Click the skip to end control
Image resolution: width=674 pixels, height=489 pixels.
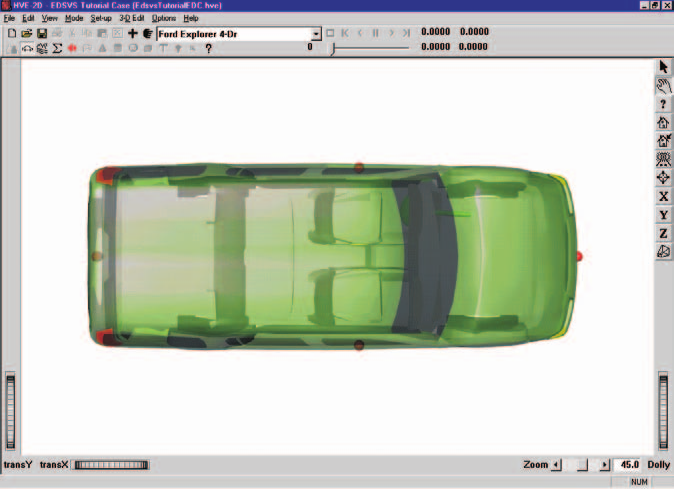pos(406,33)
